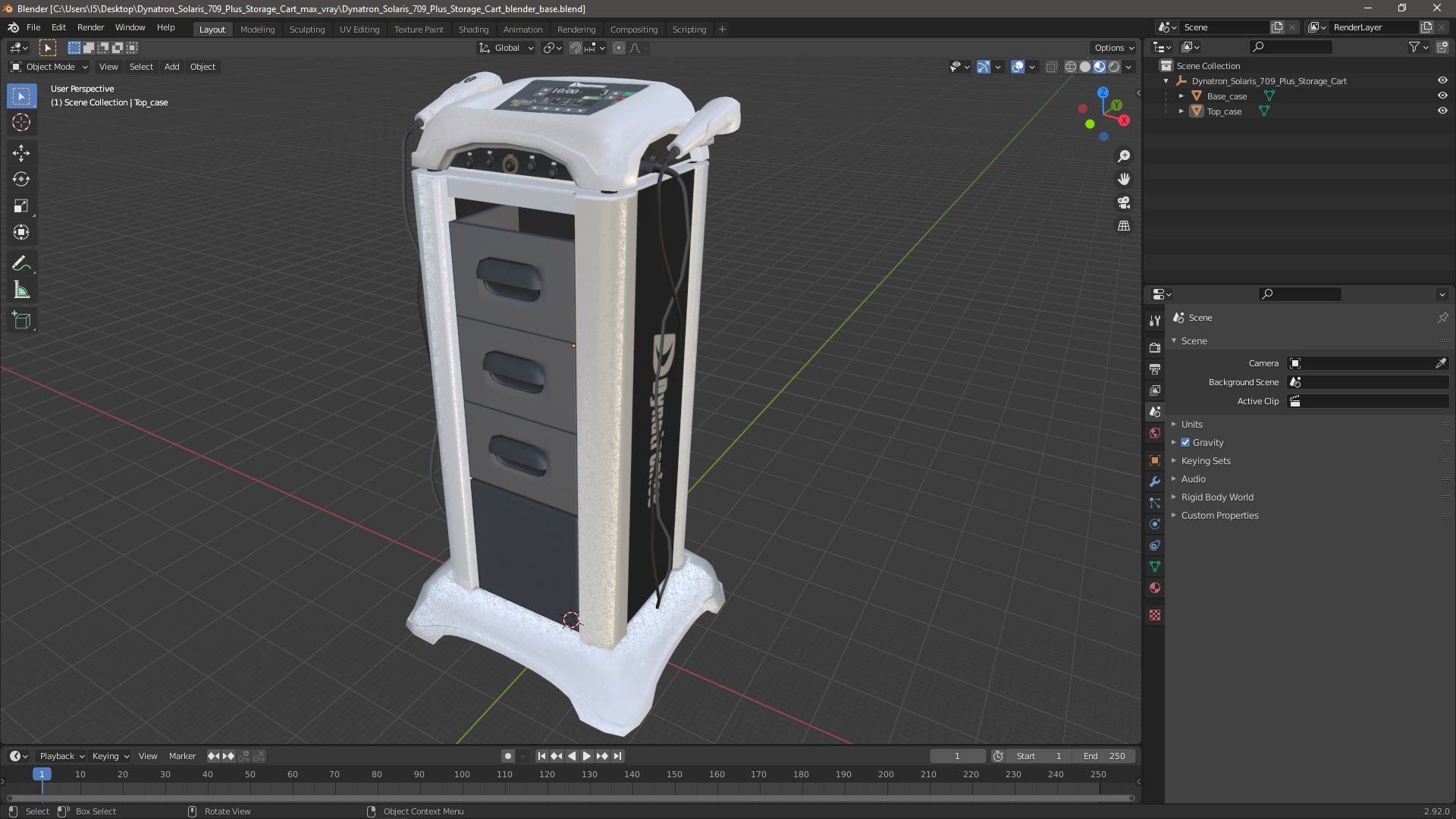Open the Modifiers properties tab
Image resolution: width=1456 pixels, height=819 pixels.
point(1155,482)
